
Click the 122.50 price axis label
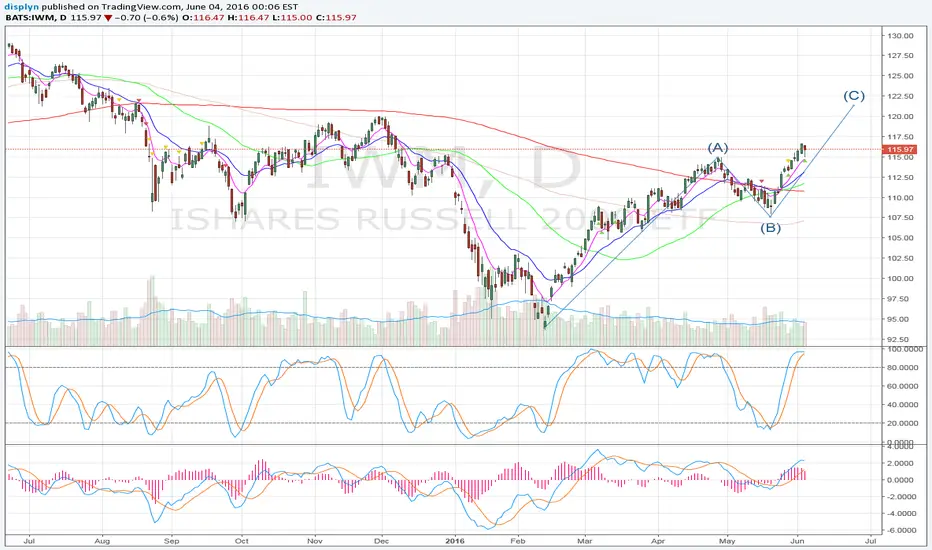900,96
